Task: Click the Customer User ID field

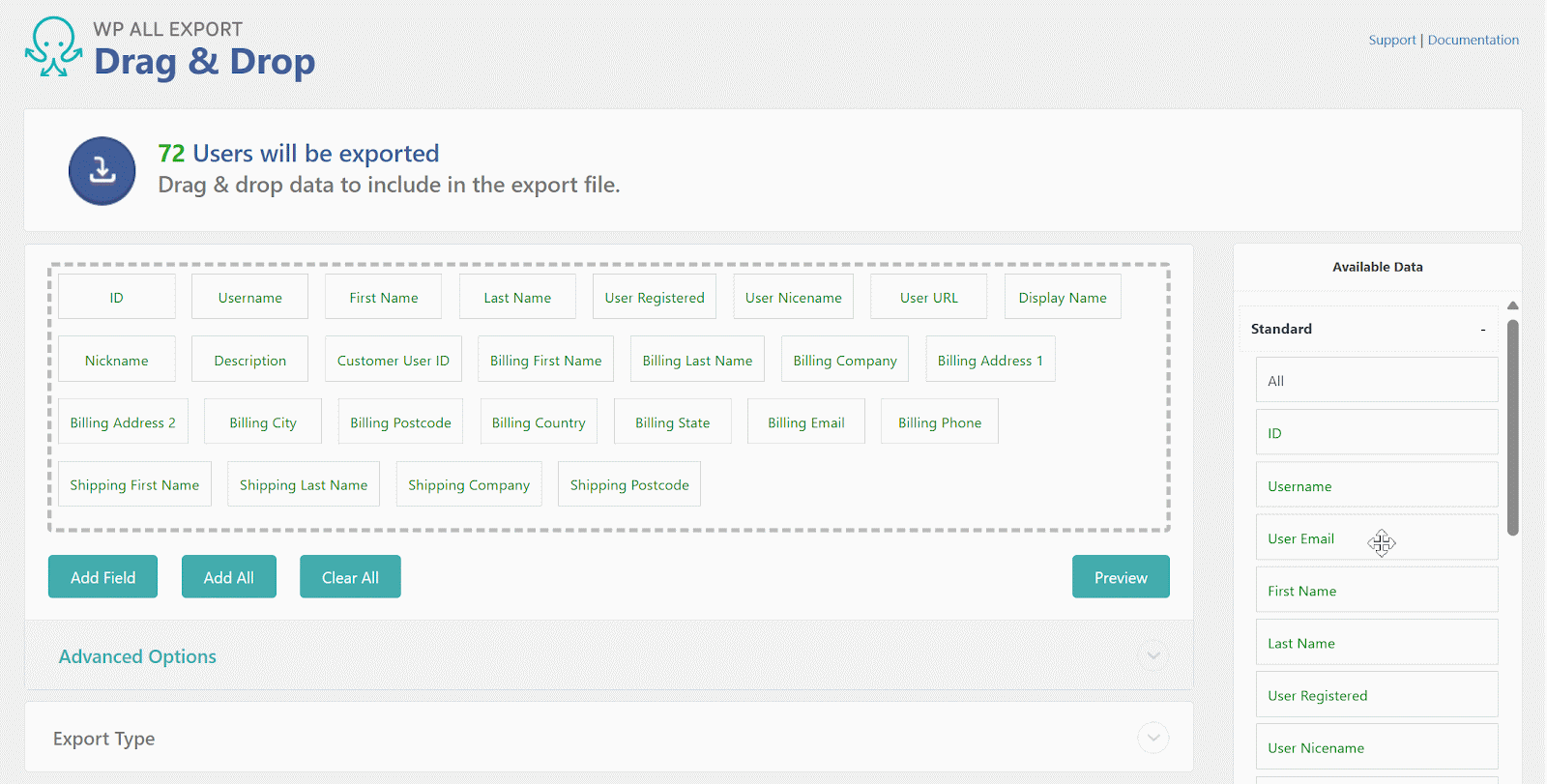Action: click(394, 360)
